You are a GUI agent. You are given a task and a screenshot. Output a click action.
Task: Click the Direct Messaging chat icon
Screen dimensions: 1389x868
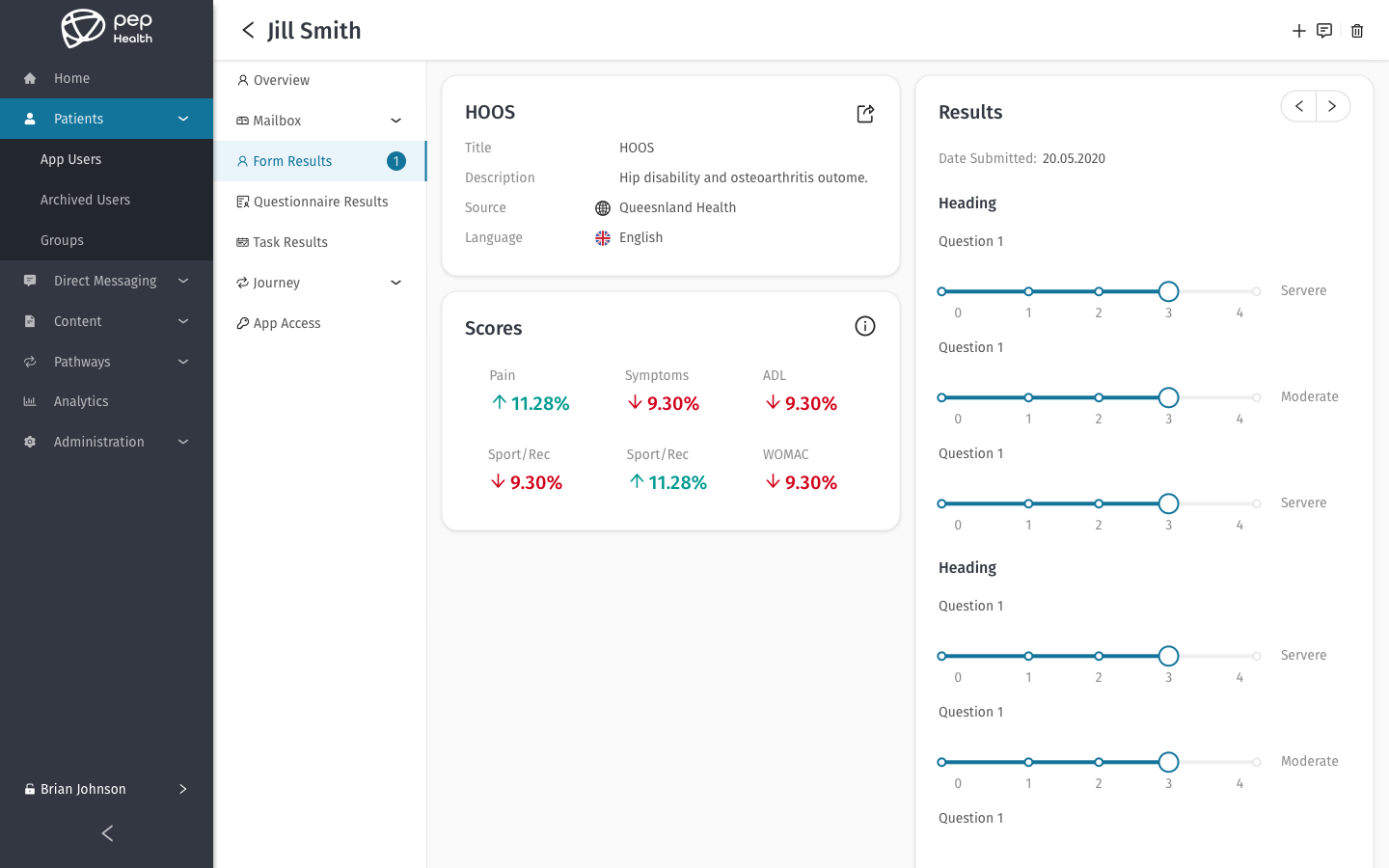point(30,281)
